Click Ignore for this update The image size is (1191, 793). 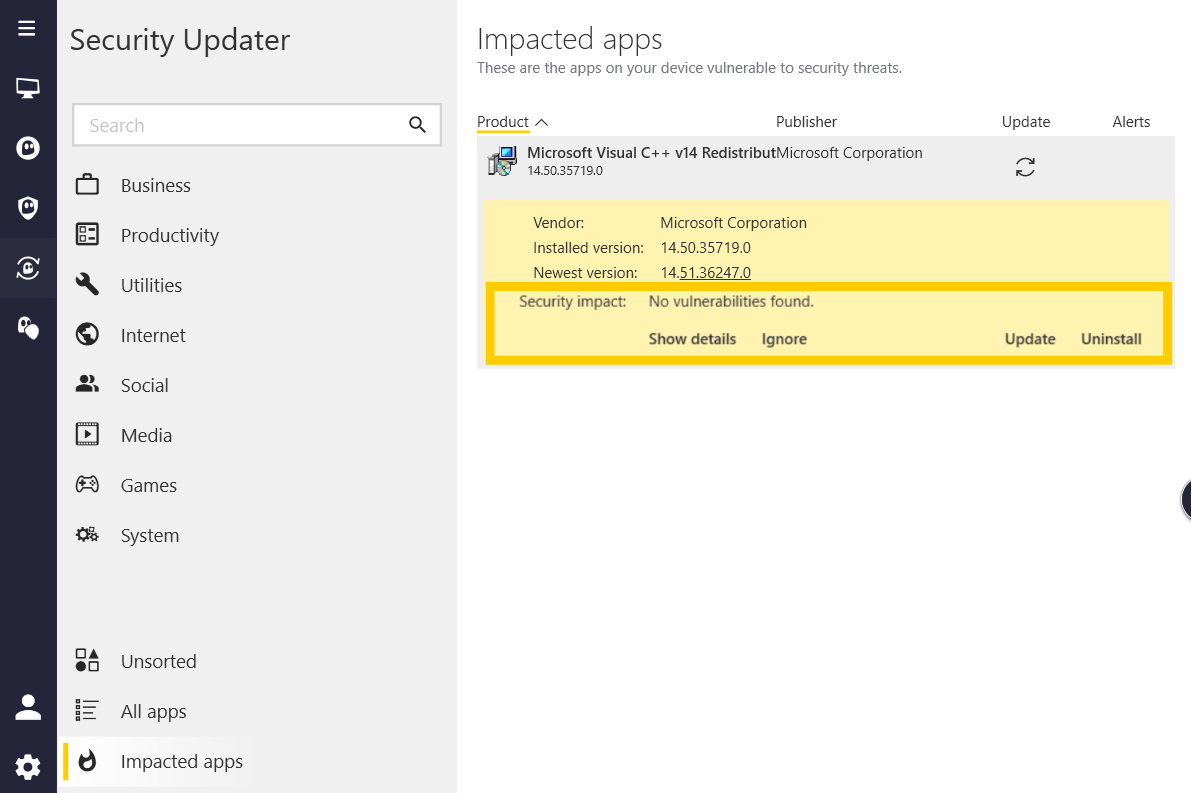(784, 339)
